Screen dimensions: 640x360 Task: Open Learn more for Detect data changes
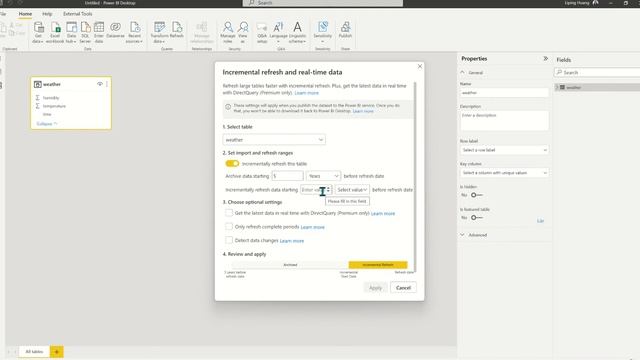[x=292, y=241]
